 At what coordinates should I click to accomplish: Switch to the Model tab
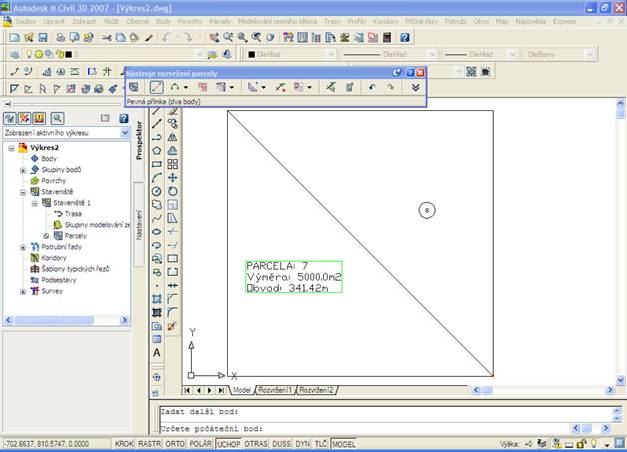click(242, 390)
